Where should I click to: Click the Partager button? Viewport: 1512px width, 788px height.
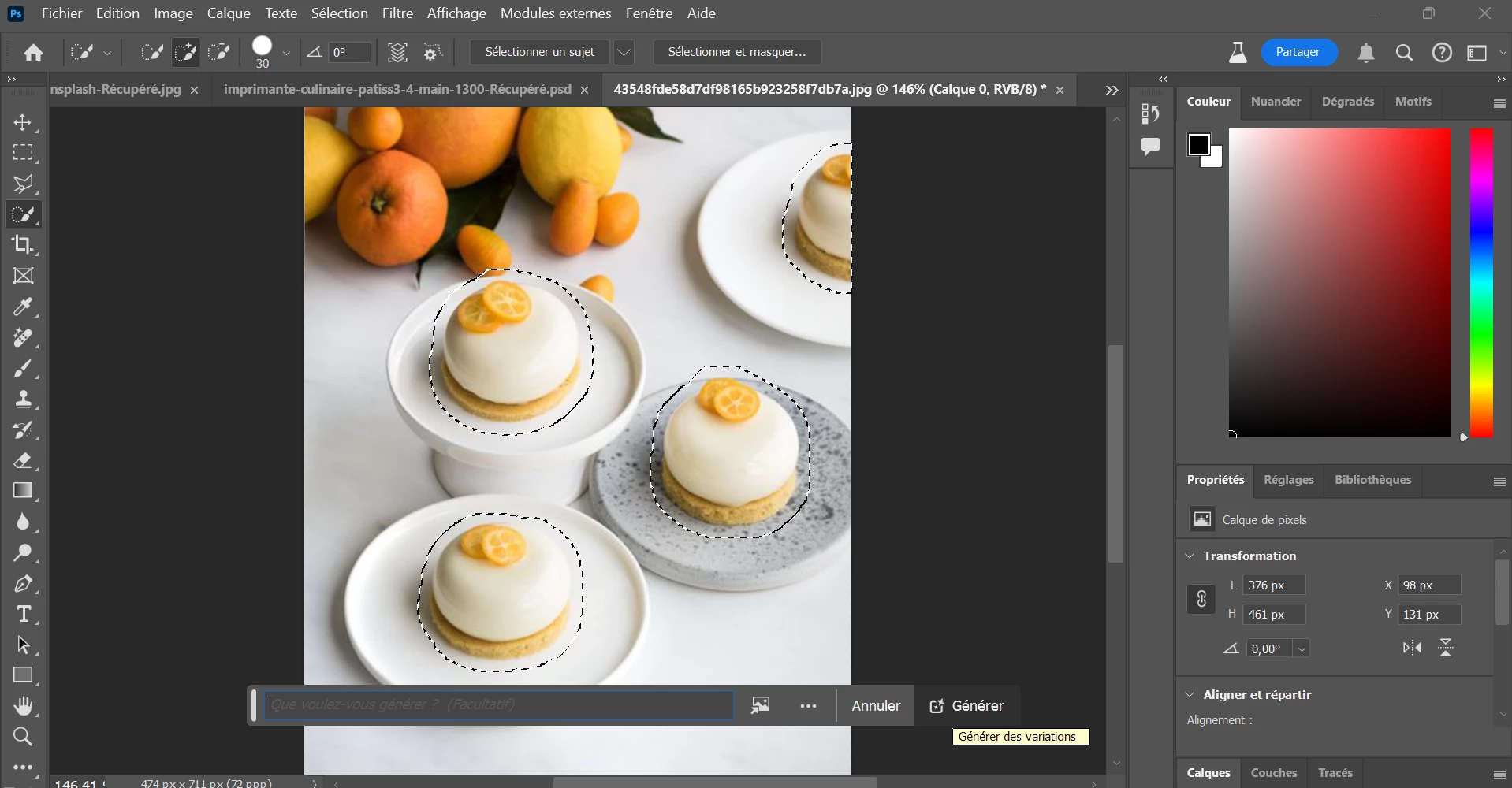1298,52
